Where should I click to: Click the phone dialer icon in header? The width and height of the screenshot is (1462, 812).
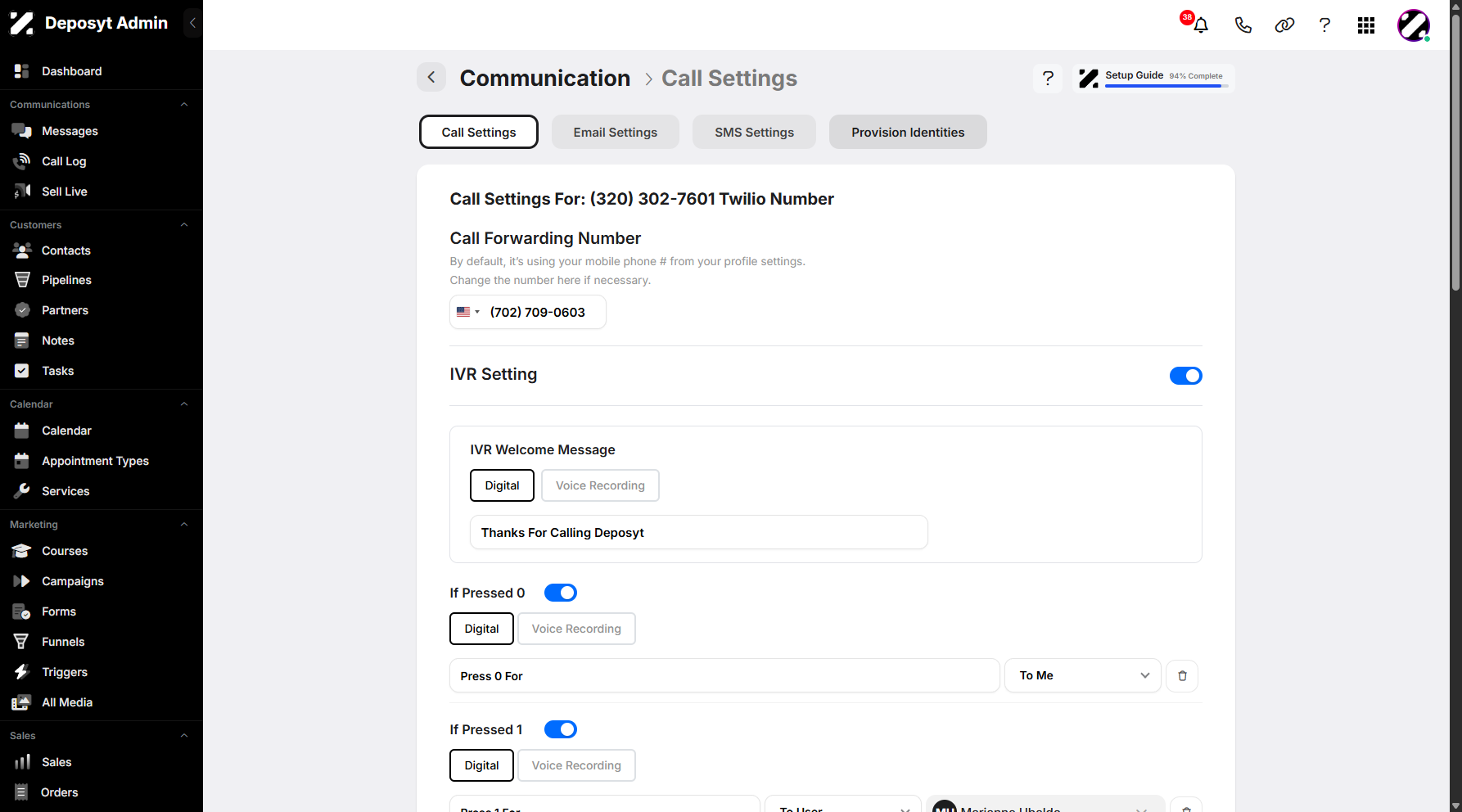pyautogui.click(x=1243, y=25)
